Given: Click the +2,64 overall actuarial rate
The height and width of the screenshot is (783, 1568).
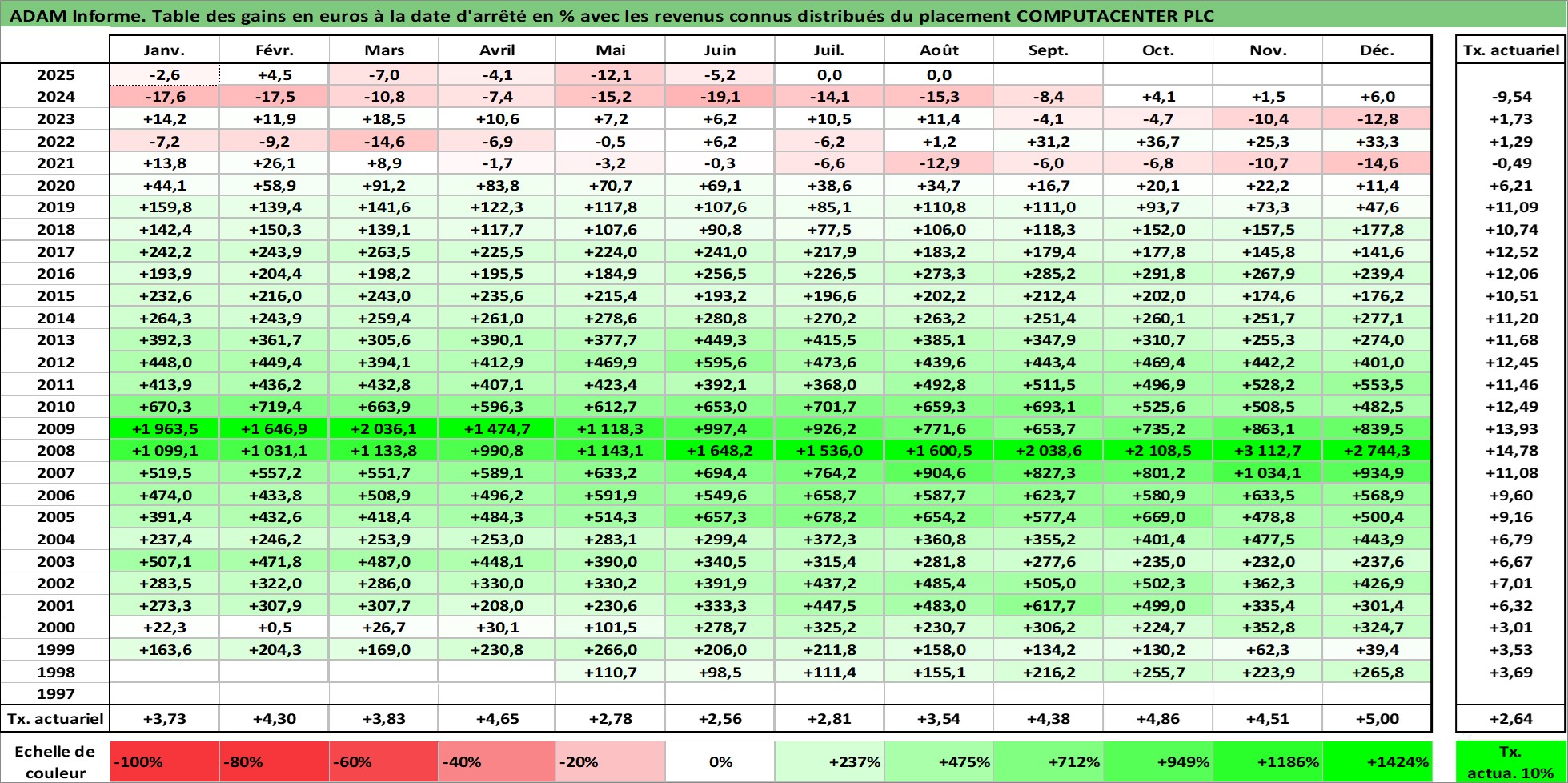Looking at the screenshot, I should pyautogui.click(x=1511, y=719).
